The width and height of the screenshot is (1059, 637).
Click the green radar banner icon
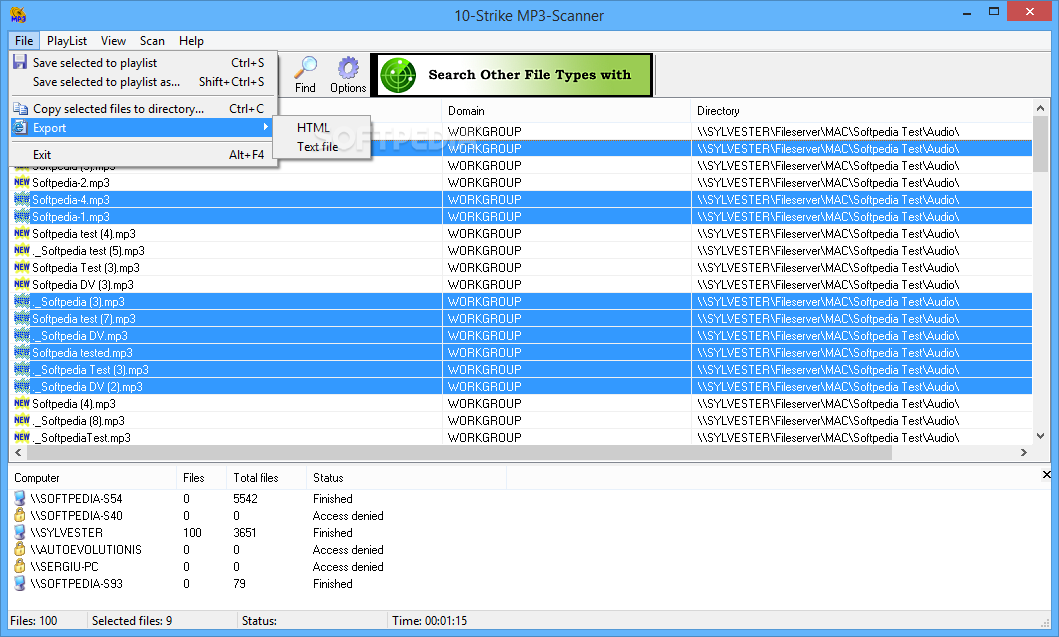click(398, 75)
